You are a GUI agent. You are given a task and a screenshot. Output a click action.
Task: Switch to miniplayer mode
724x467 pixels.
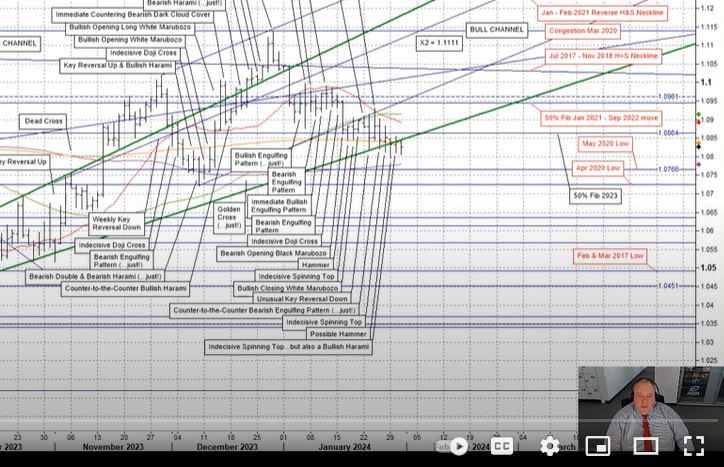[x=597, y=446]
